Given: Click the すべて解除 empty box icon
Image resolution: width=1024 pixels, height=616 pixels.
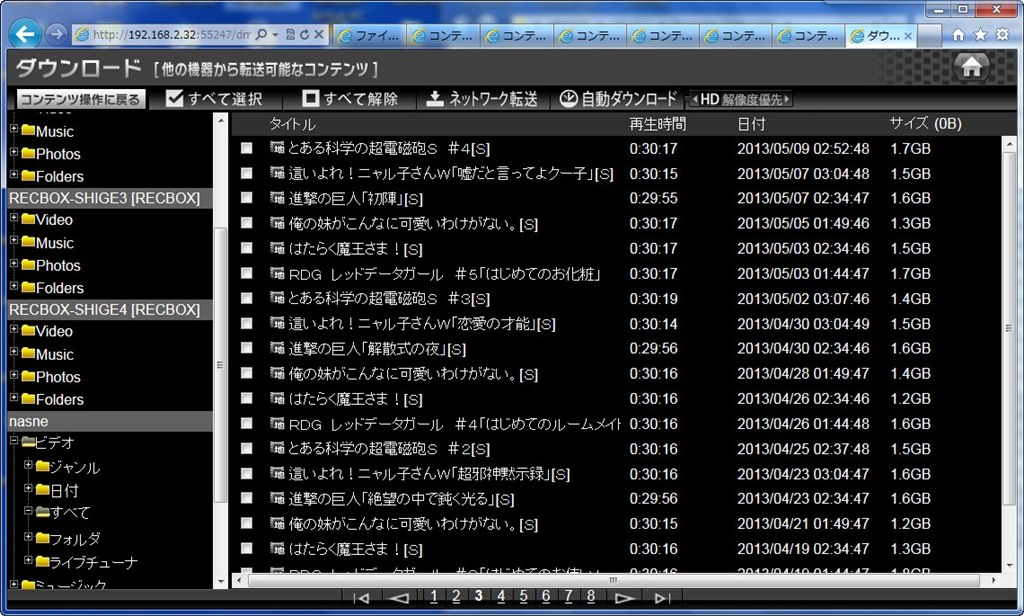Looking at the screenshot, I should pyautogui.click(x=311, y=99).
